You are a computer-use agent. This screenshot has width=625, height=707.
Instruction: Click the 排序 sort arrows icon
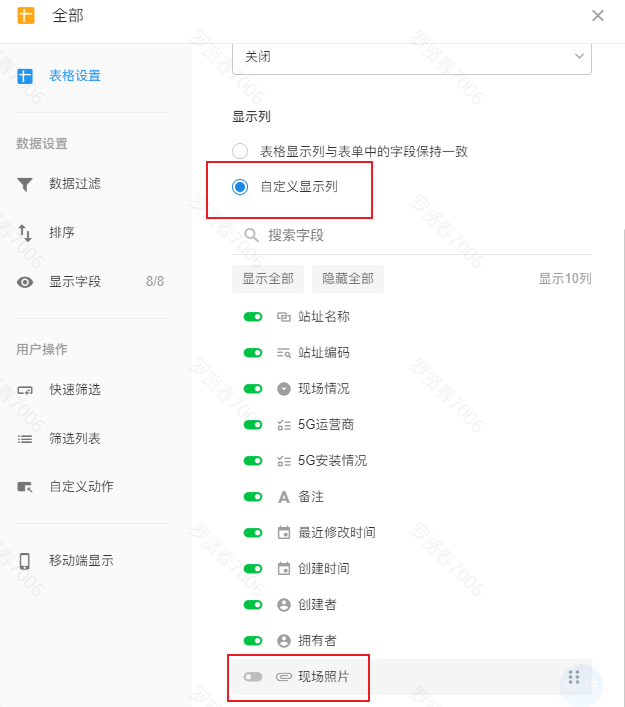(25, 233)
